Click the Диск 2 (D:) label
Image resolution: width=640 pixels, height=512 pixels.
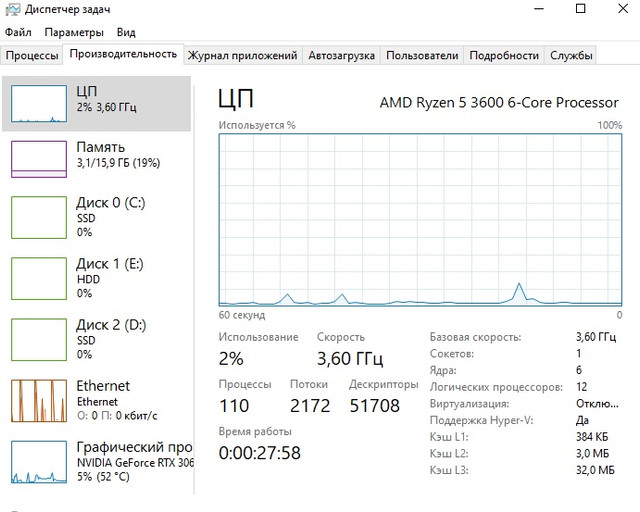111,325
